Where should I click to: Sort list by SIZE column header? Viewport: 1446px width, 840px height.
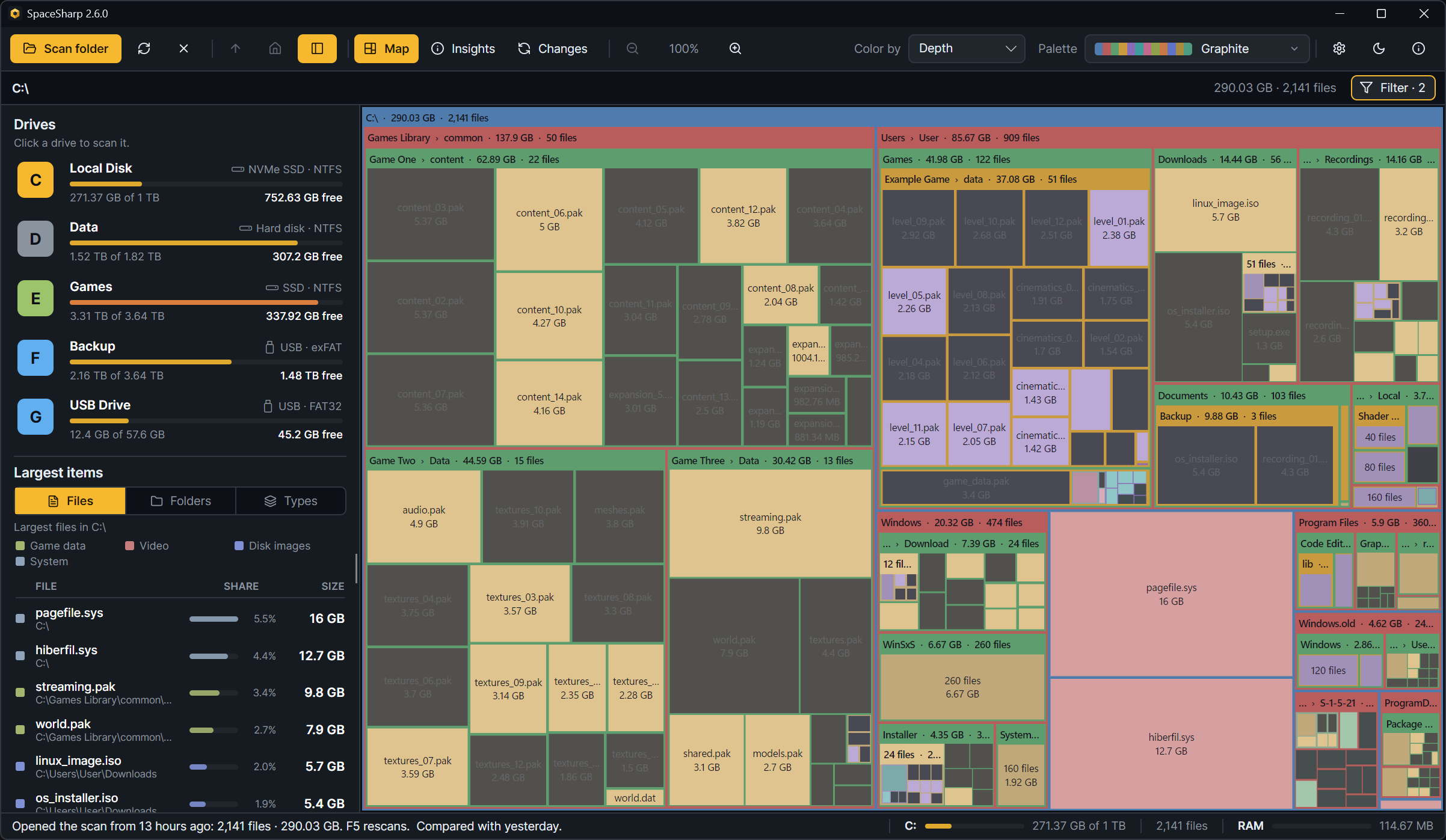[x=333, y=586]
